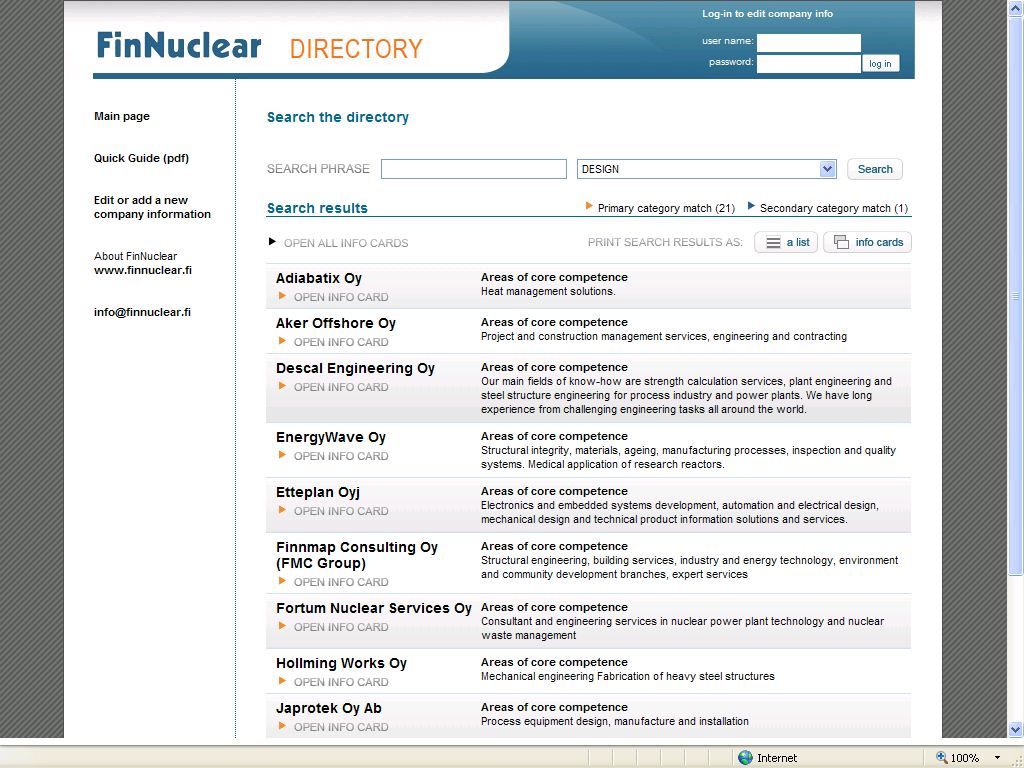The height and width of the screenshot is (768, 1024).
Task: Click the password input field
Action: click(x=808, y=63)
